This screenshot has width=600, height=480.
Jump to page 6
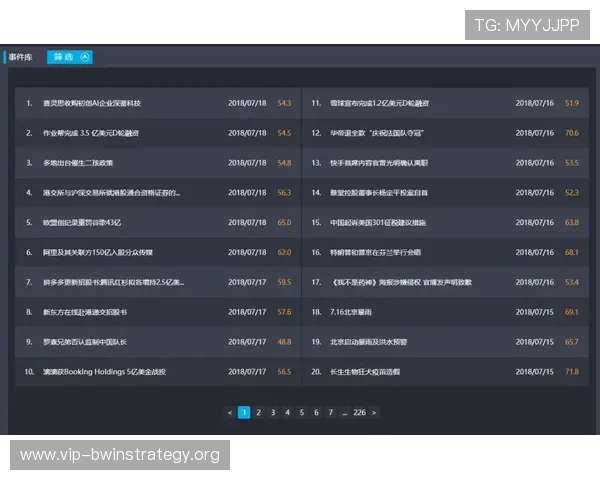(x=316, y=413)
